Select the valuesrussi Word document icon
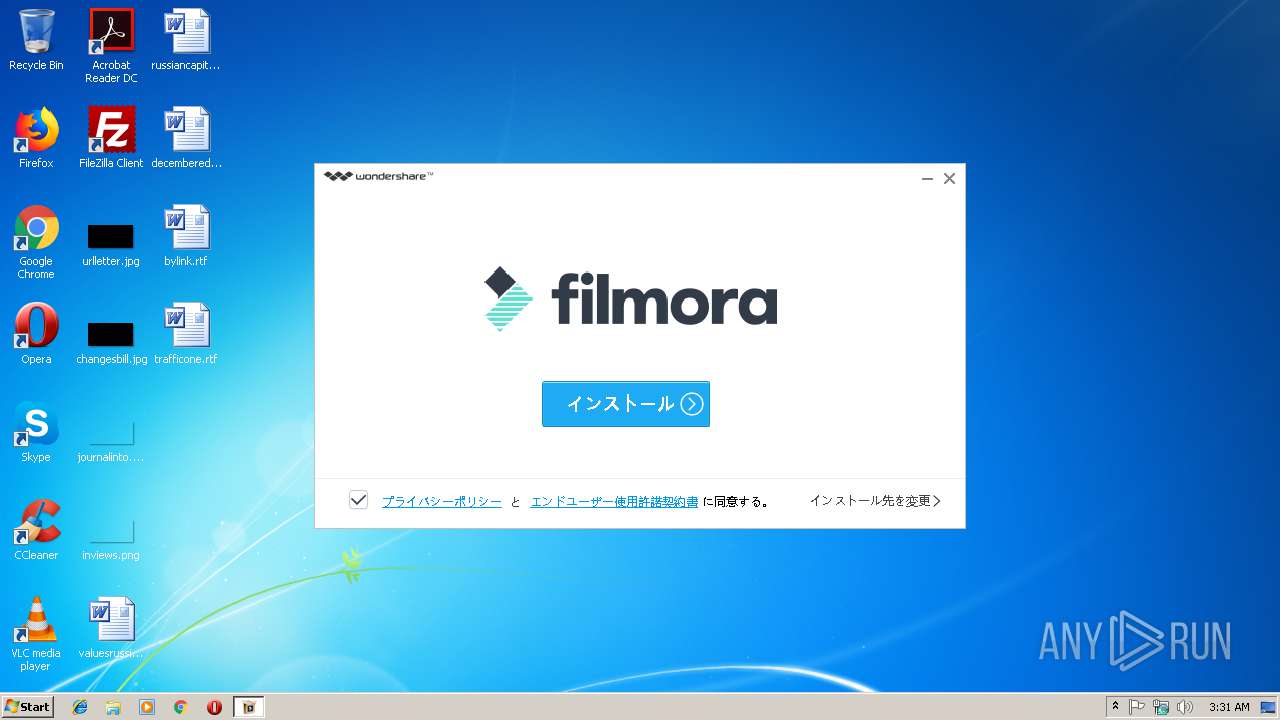The width and height of the screenshot is (1280, 720). pos(111,628)
